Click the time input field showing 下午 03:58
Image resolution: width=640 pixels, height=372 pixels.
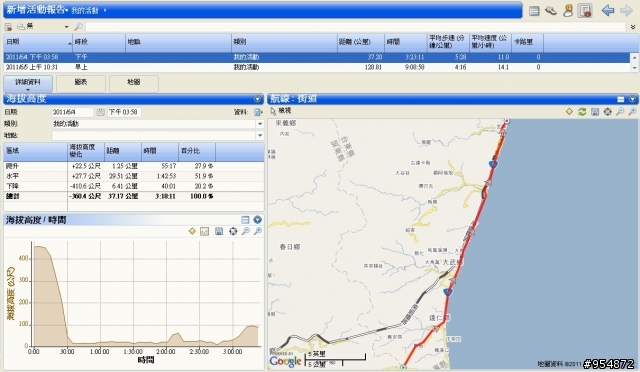click(124, 112)
